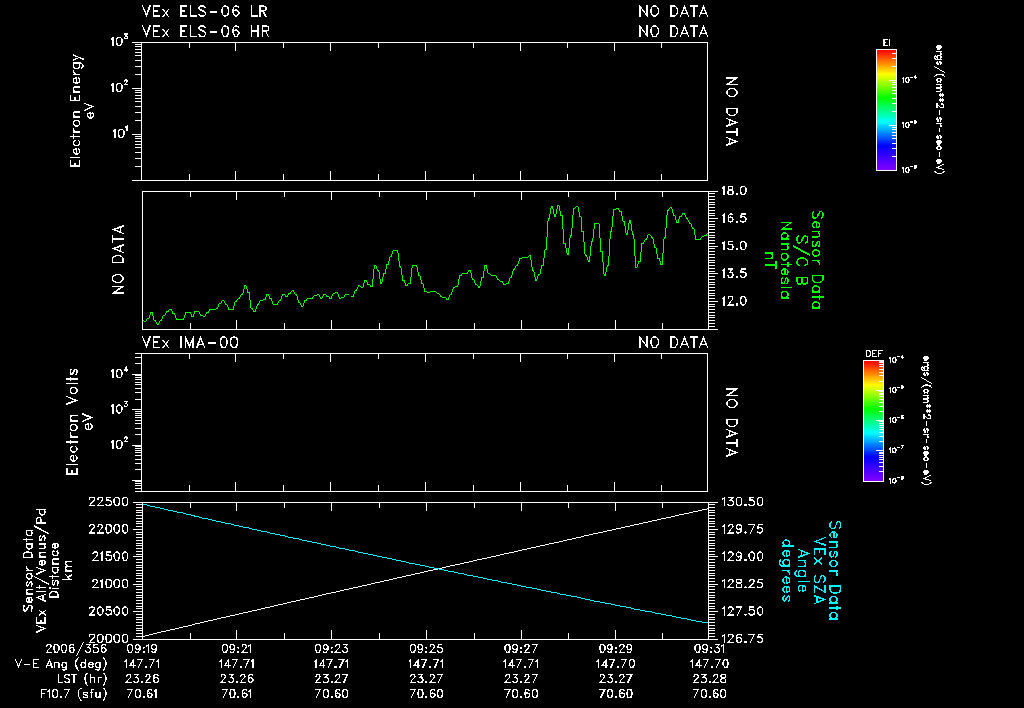1024x708 pixels.
Task: Click the 129.75 degrees tick label
Action: coord(742,529)
